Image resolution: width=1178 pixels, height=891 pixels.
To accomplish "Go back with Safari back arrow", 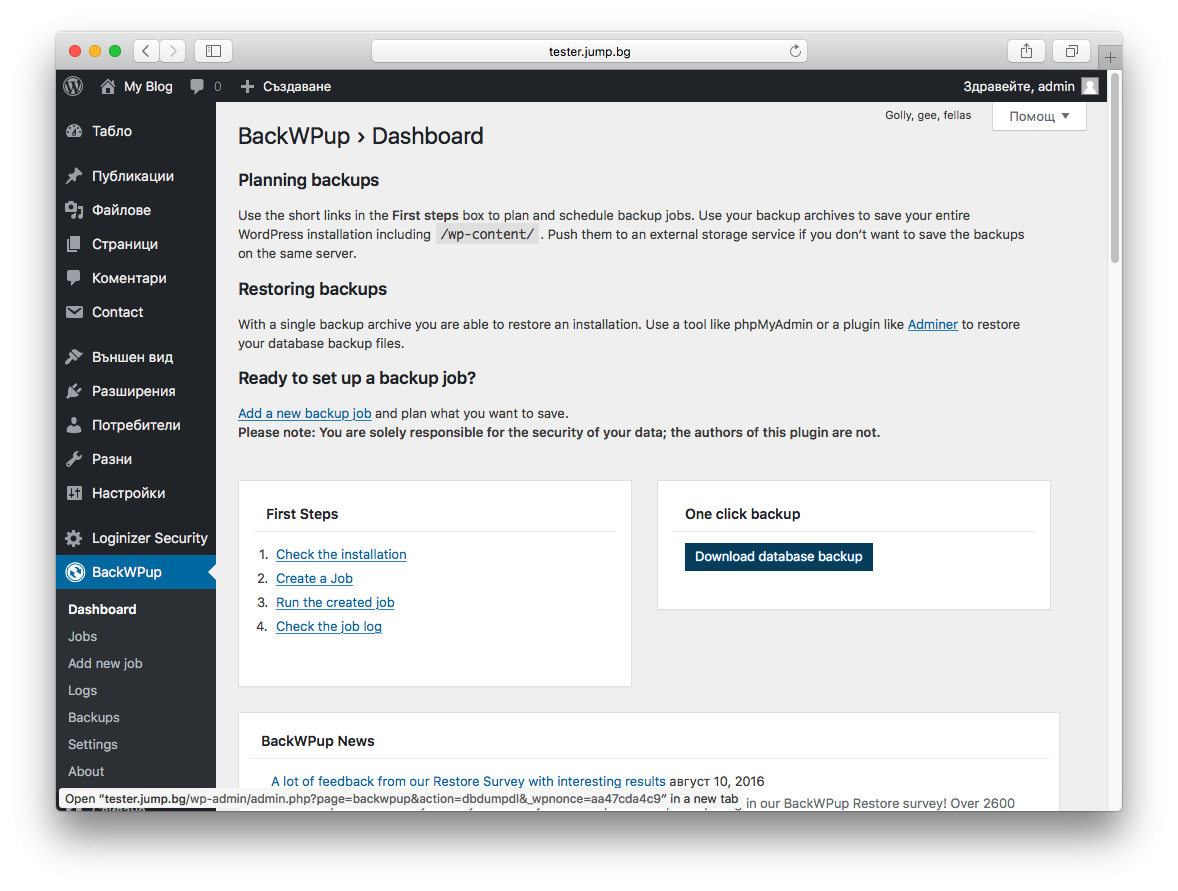I will 146,51.
